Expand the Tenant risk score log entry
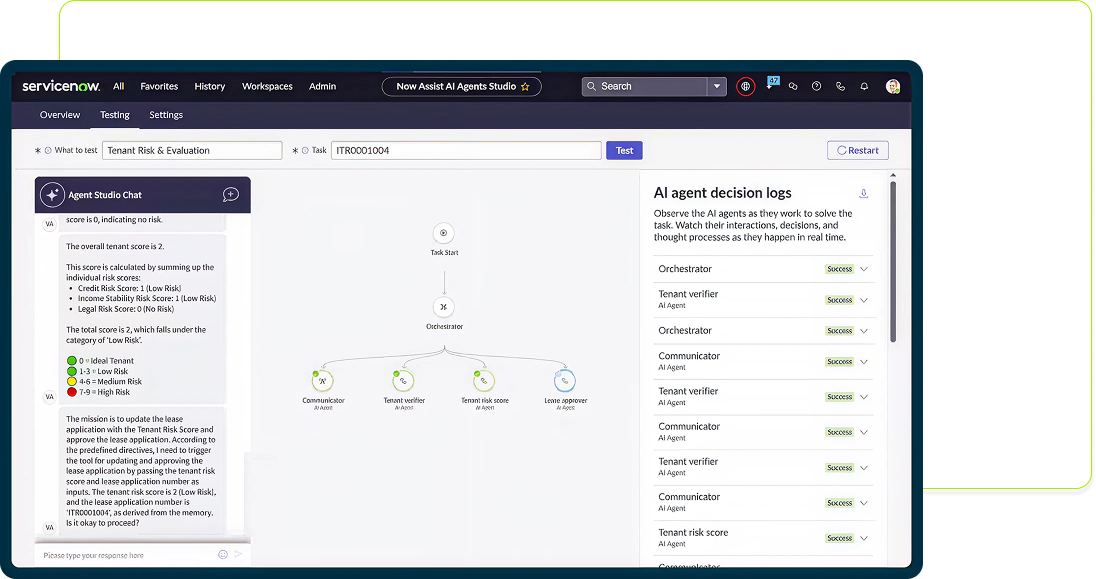1096x579 pixels. [x=864, y=538]
